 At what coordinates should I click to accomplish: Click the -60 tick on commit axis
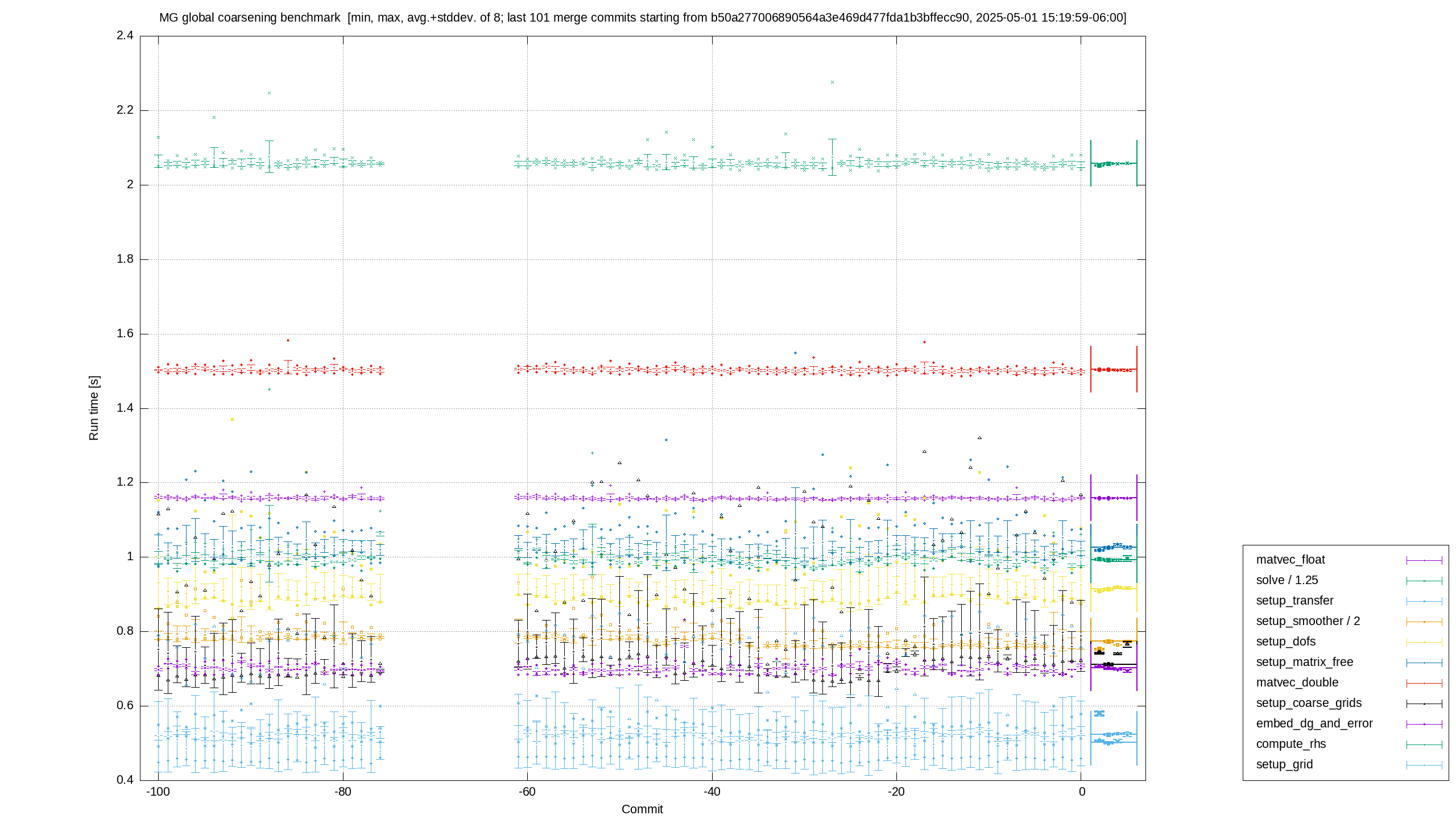527,792
